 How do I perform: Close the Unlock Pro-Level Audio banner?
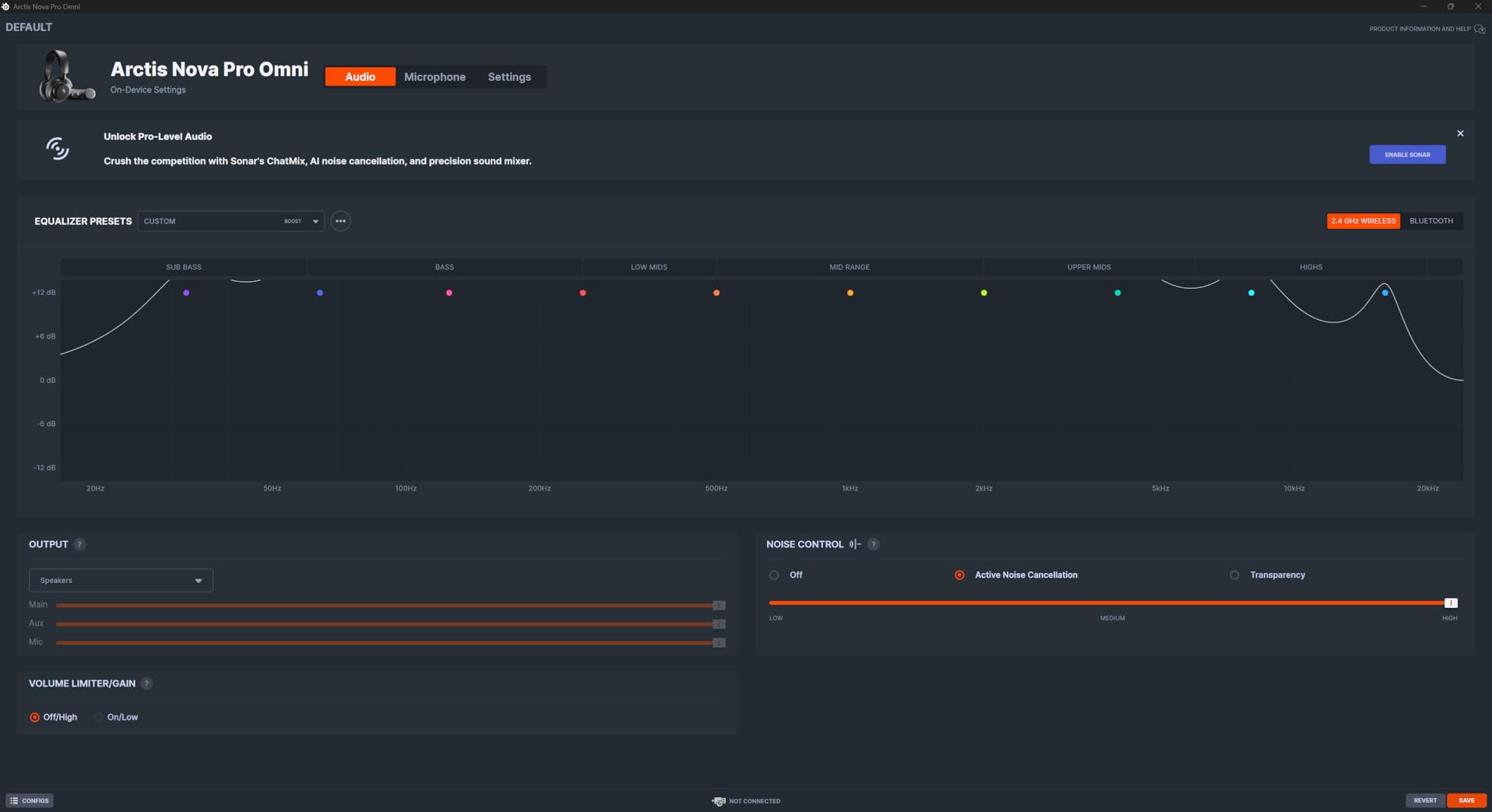[1460, 134]
